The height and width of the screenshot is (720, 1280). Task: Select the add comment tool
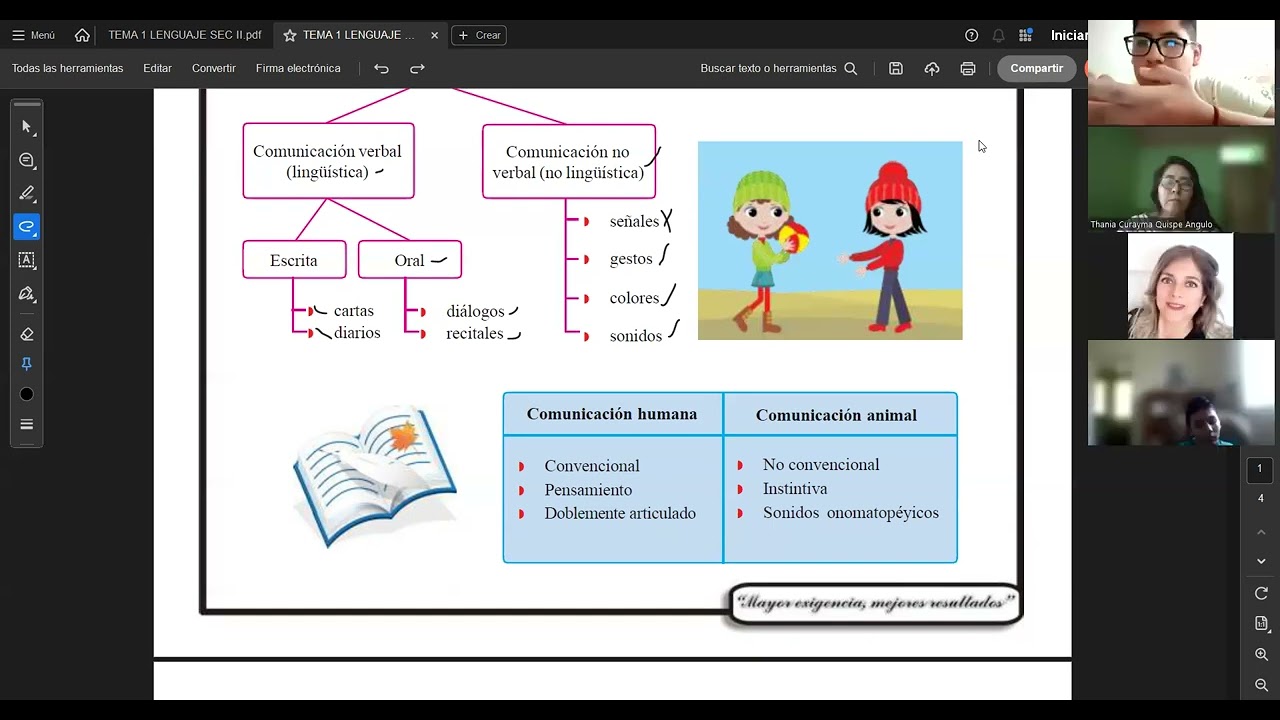(27, 160)
